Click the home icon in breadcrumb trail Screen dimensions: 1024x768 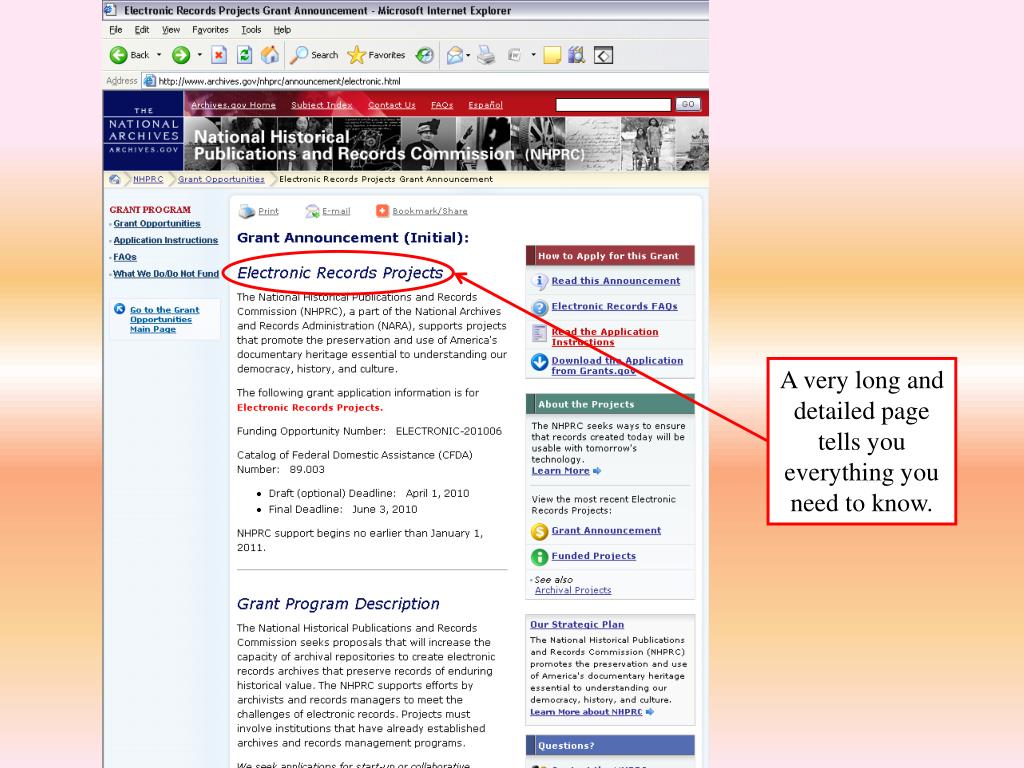click(115, 180)
